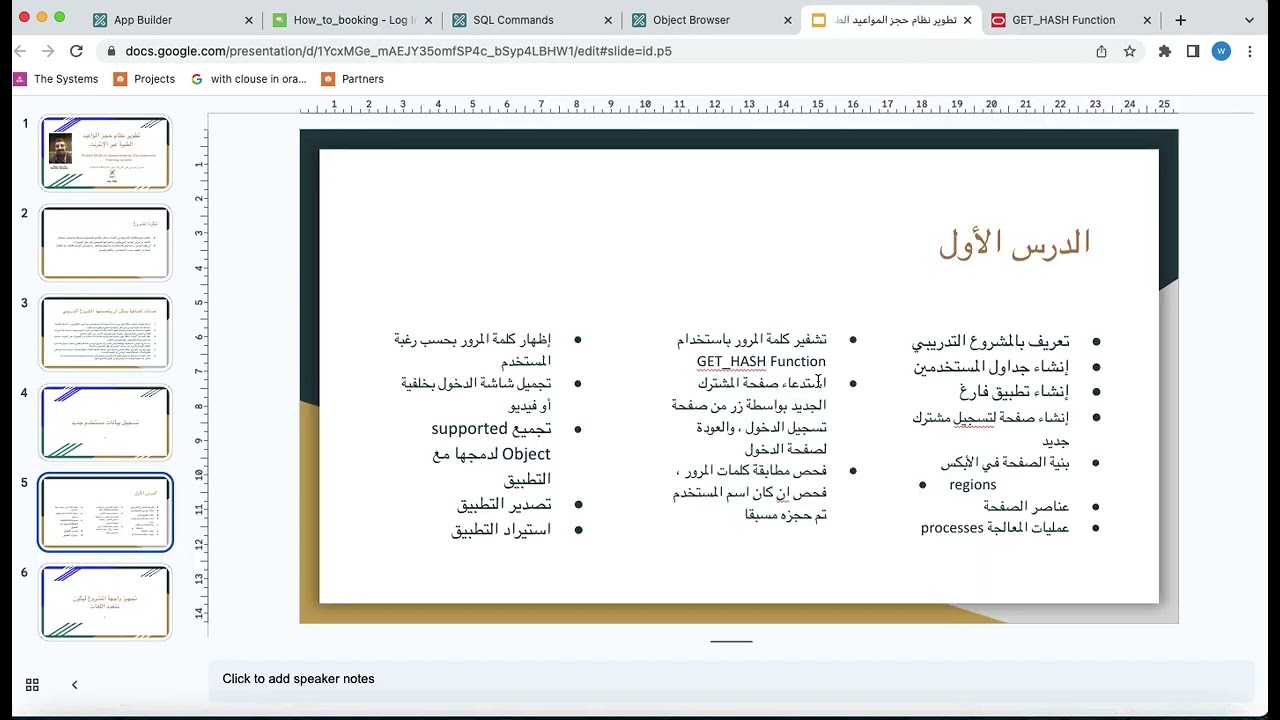The image size is (1280, 720).
Task: Open the tab search dropdown arrow
Action: coord(1249,20)
